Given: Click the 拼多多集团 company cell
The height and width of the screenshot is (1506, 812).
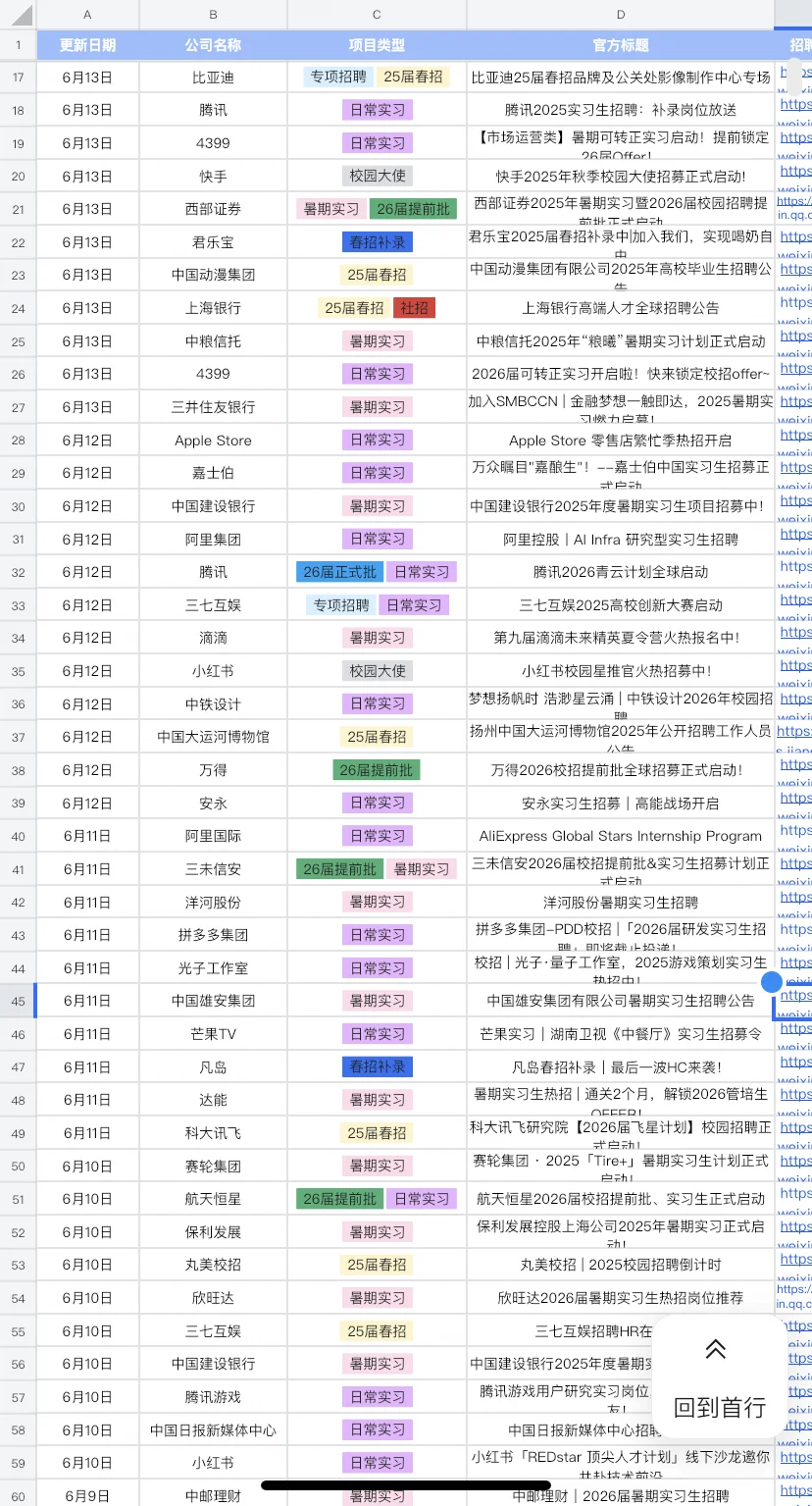Looking at the screenshot, I should [213, 935].
